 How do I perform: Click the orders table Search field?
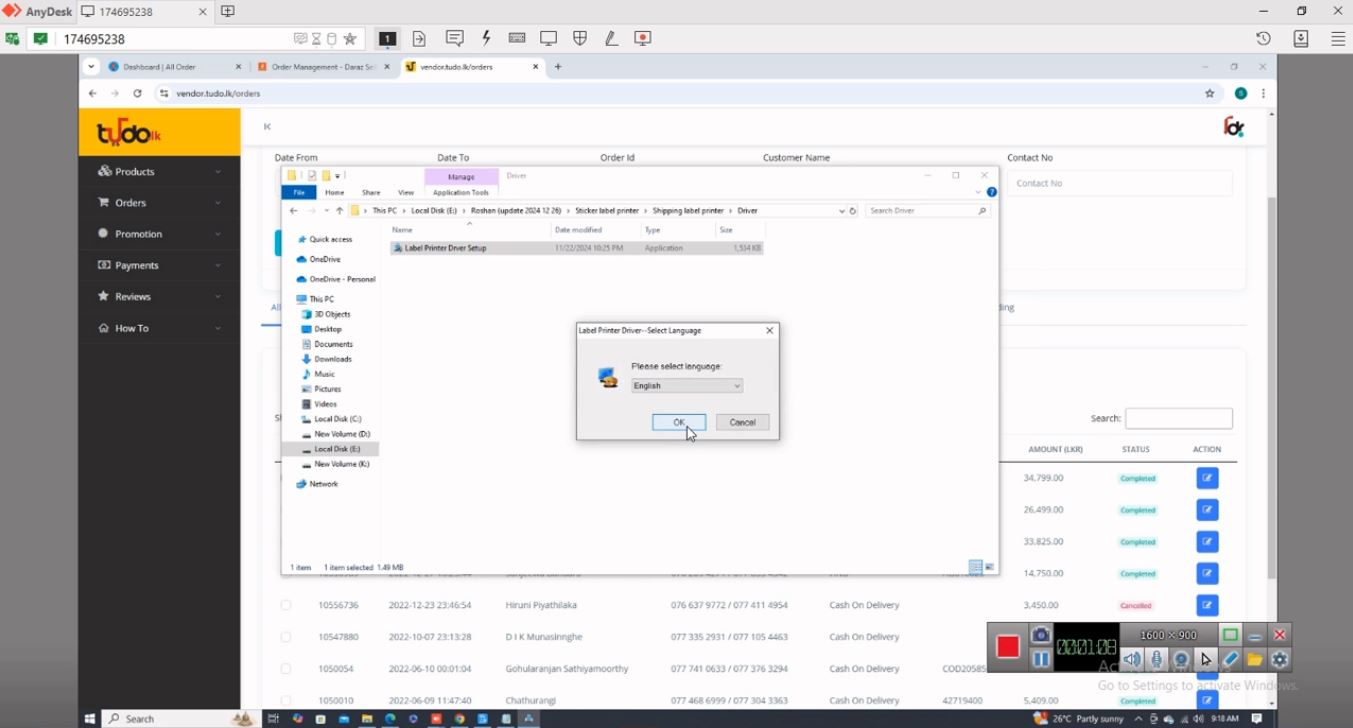pos(1179,418)
